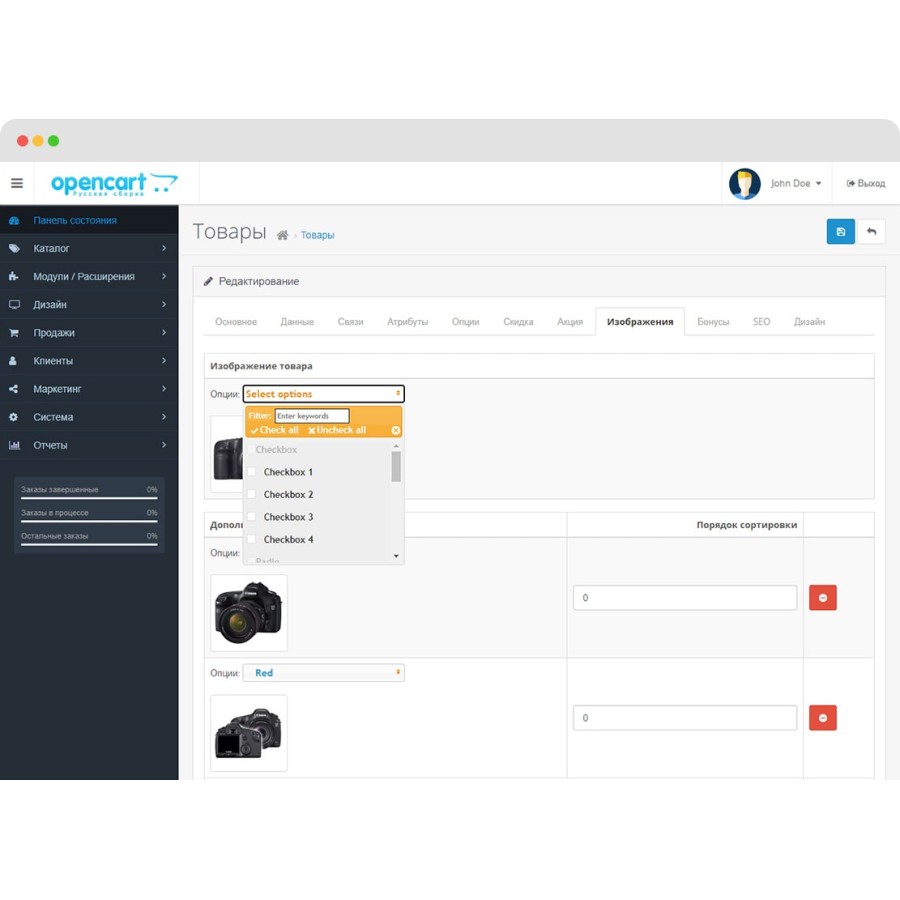Click the Редактирование pencil icon
Image resolution: width=900 pixels, height=900 pixels.
coord(208,281)
